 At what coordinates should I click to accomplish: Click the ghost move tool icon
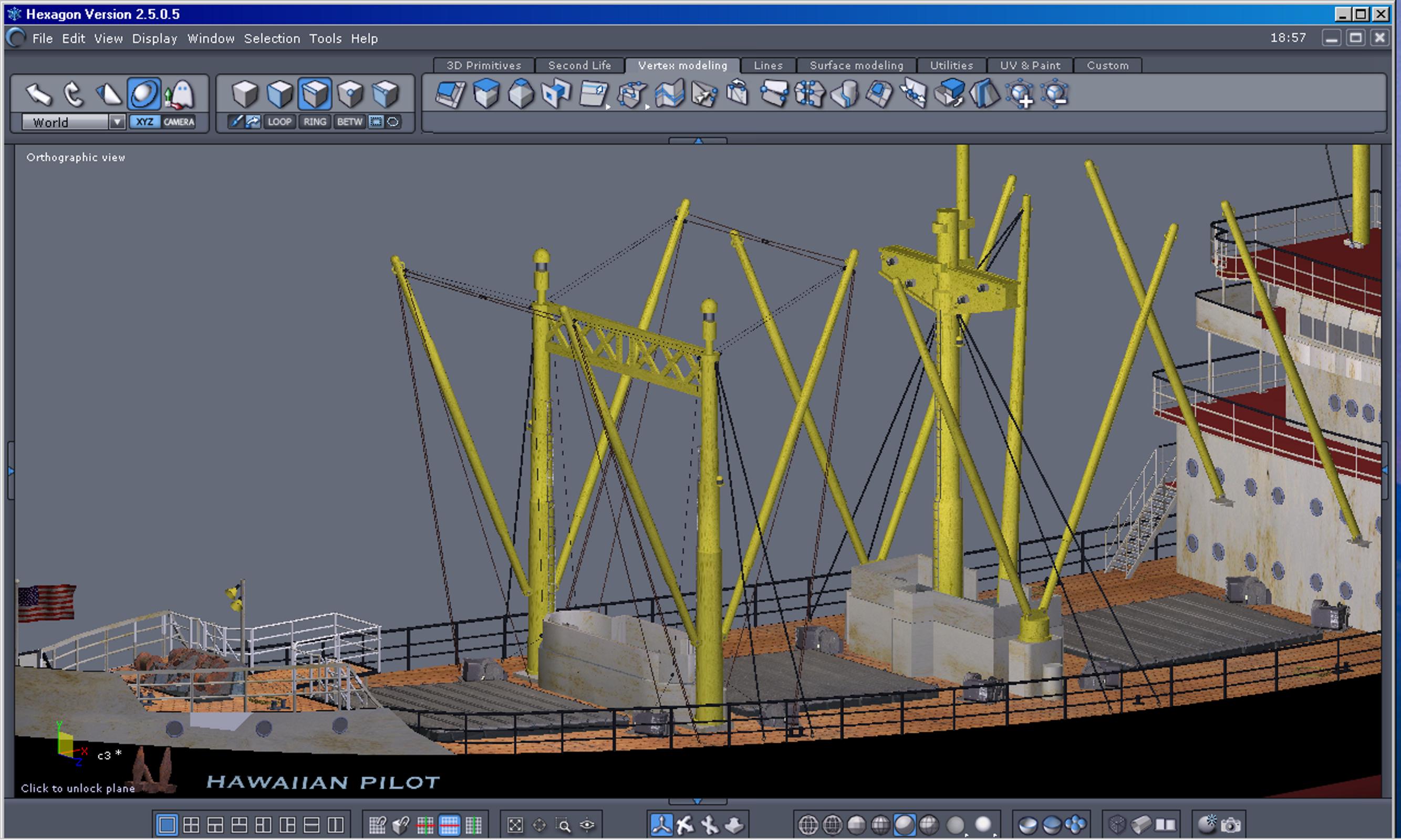(180, 94)
